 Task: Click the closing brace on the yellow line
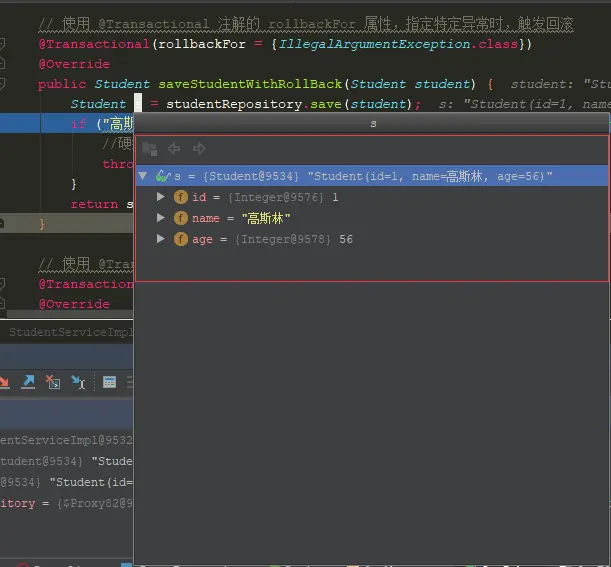[42, 224]
